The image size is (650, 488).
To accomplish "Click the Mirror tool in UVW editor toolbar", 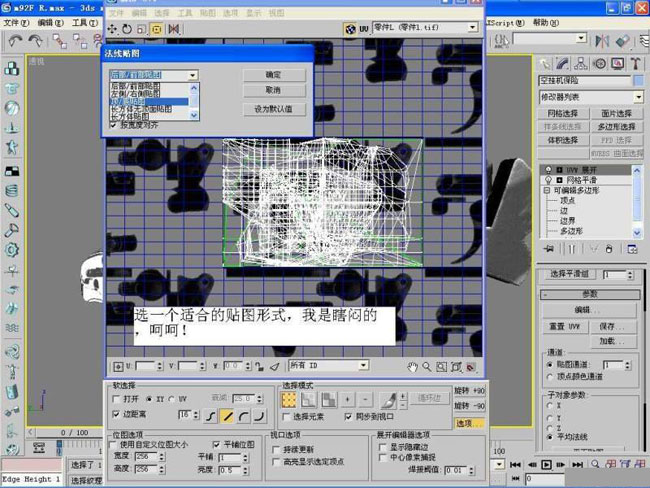I will click(x=174, y=29).
